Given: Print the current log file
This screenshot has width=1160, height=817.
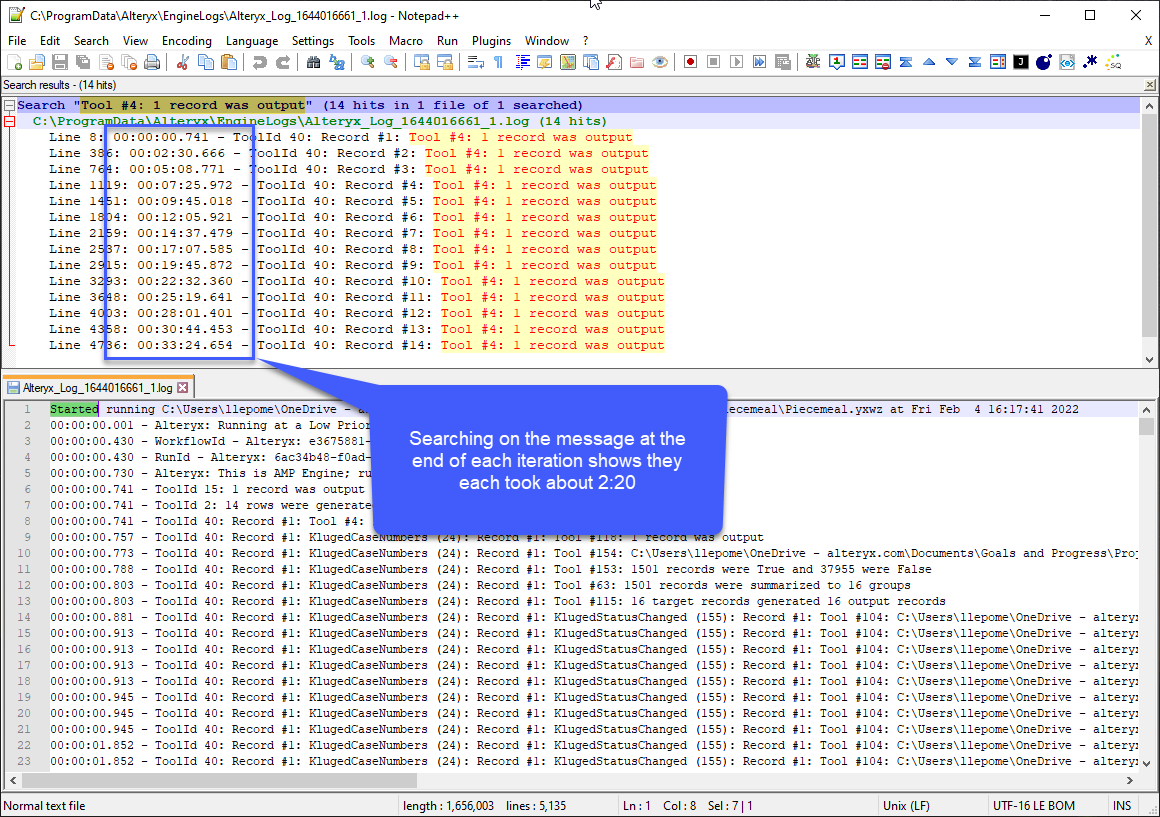Looking at the screenshot, I should coord(153,62).
